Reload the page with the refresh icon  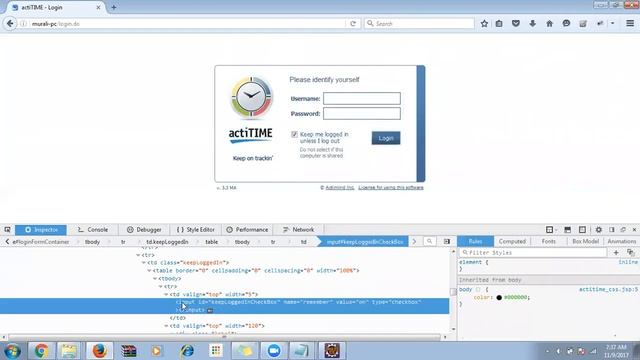(x=353, y=24)
